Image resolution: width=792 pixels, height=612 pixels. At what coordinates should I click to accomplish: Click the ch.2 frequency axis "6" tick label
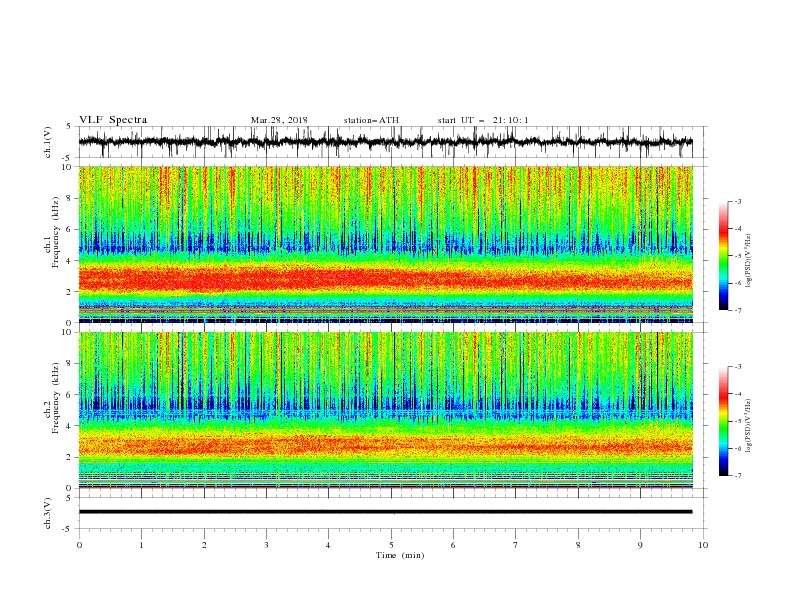point(70,395)
